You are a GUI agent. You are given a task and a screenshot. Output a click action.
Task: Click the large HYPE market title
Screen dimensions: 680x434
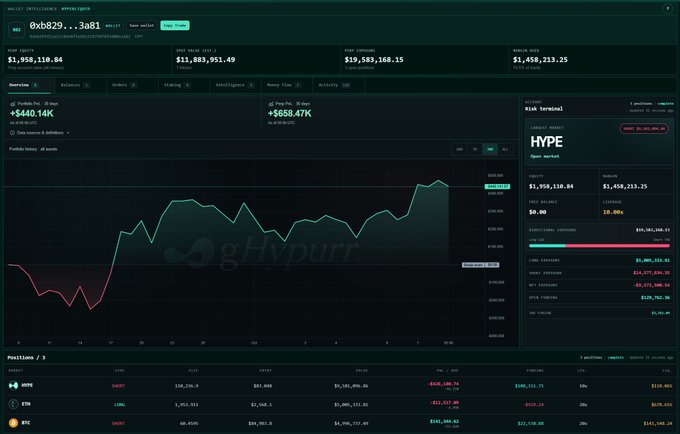pyautogui.click(x=546, y=142)
